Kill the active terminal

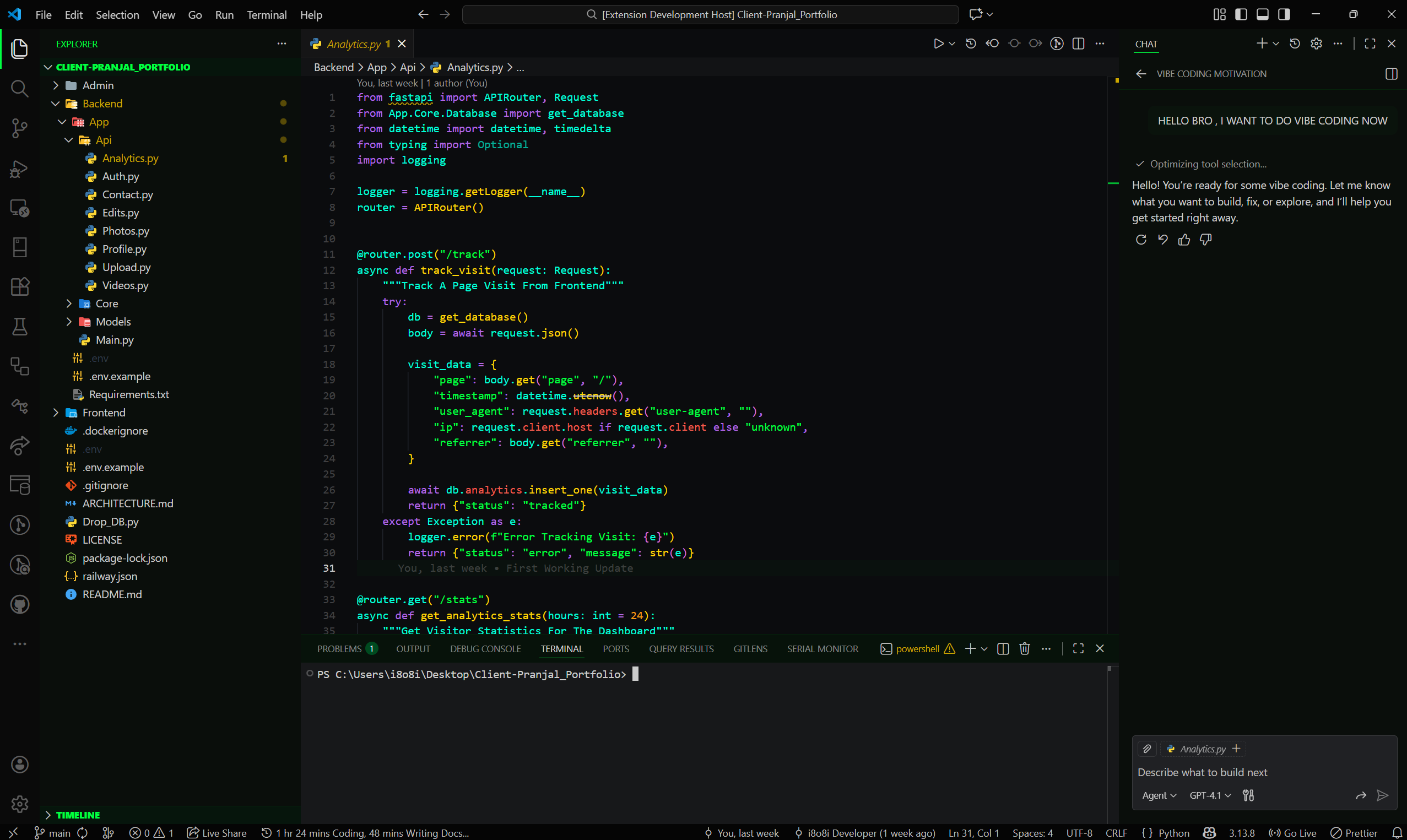point(1025,649)
